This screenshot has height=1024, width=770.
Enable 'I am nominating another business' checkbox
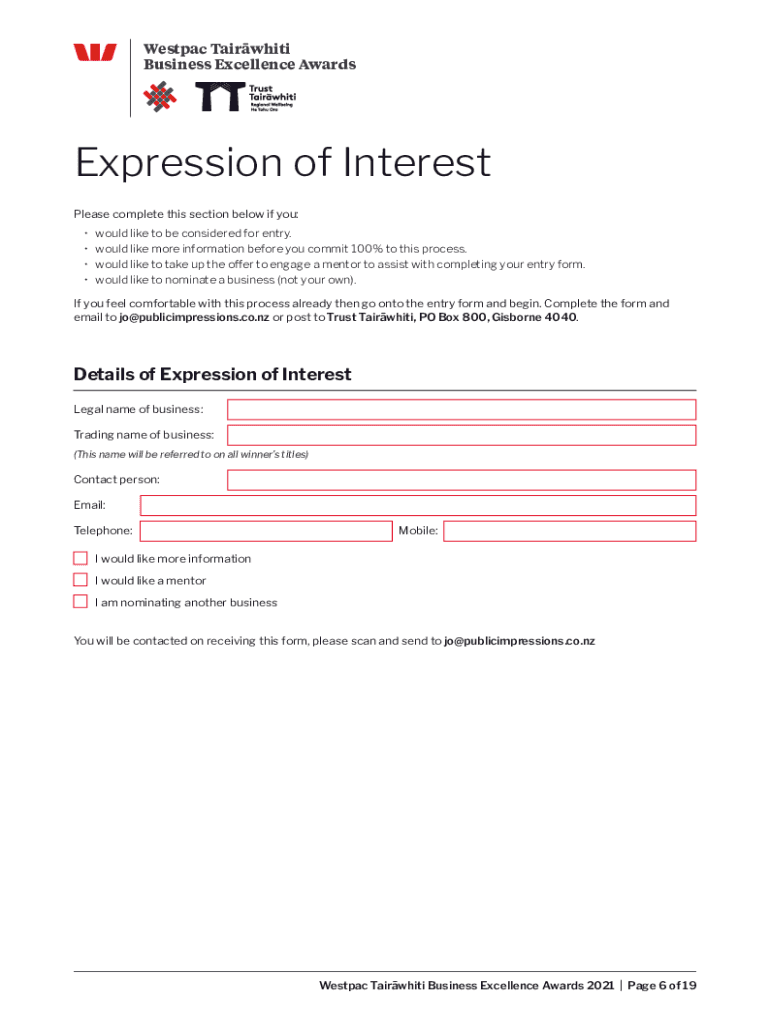coord(80,602)
